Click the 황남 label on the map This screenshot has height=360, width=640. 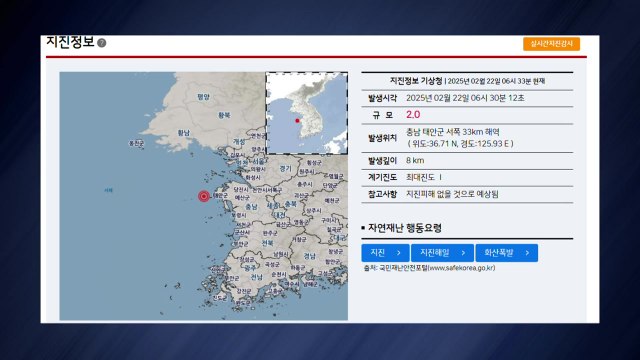click(184, 133)
